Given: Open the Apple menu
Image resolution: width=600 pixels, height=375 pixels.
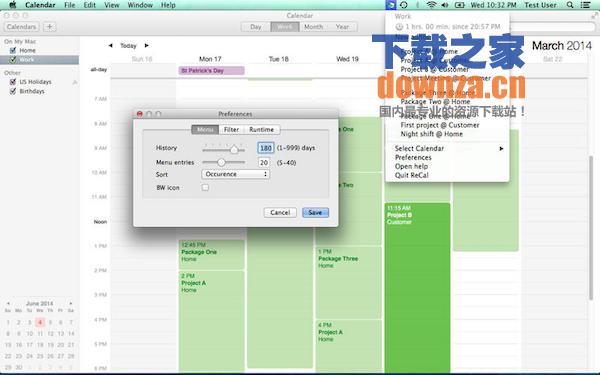Looking at the screenshot, I should (13, 5).
